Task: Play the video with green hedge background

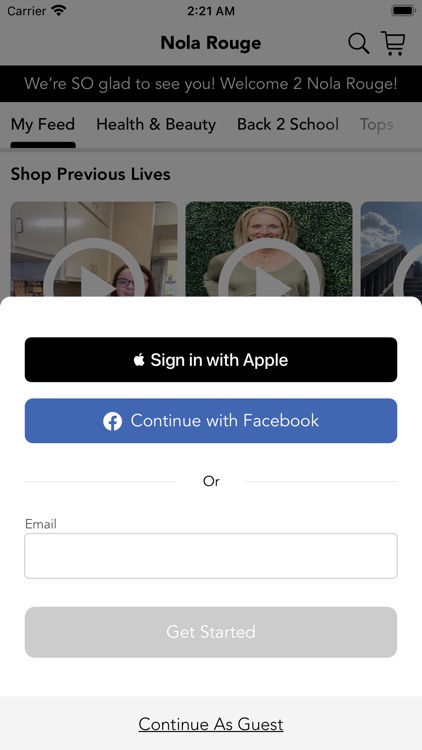Action: pyautogui.click(x=269, y=249)
